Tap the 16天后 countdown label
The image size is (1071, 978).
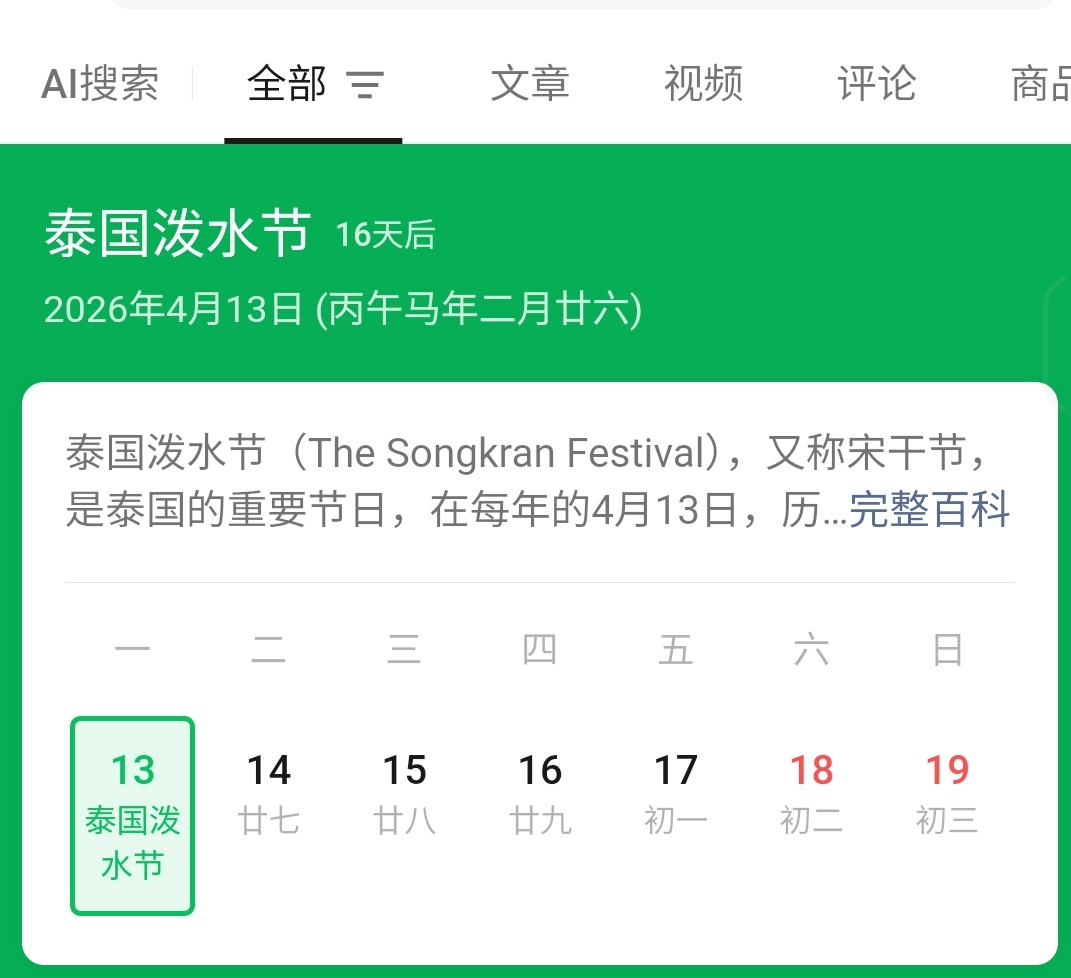[385, 235]
